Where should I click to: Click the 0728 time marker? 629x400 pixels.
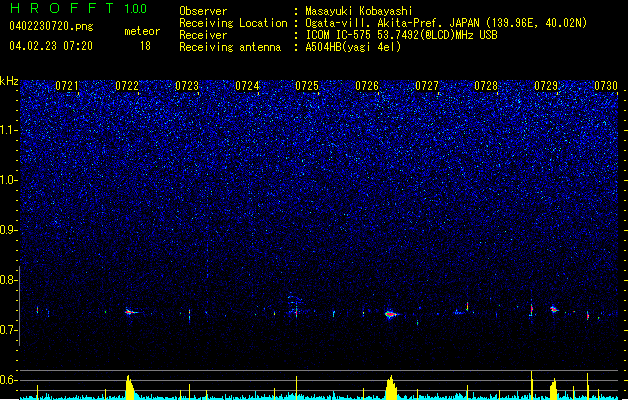pyautogui.click(x=486, y=86)
